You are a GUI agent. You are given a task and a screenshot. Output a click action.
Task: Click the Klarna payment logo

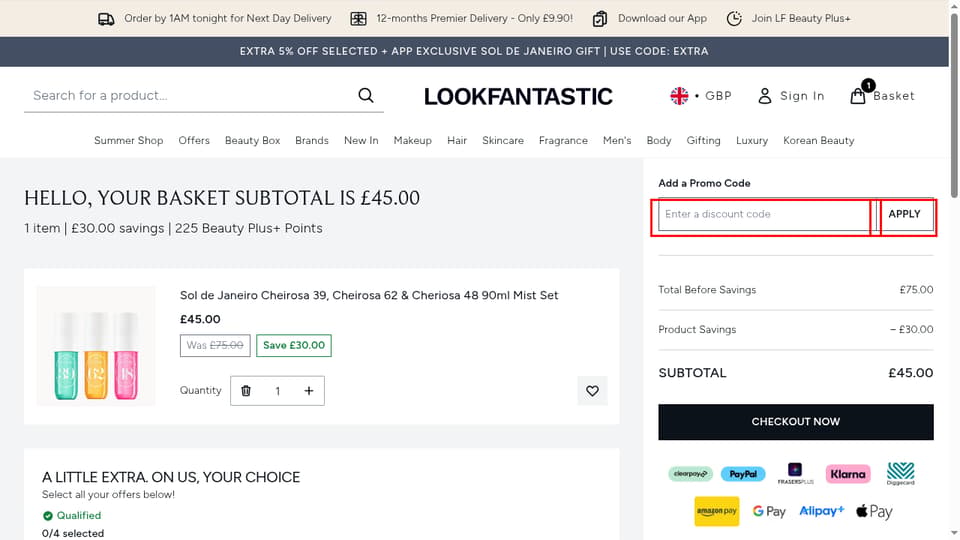pos(848,474)
